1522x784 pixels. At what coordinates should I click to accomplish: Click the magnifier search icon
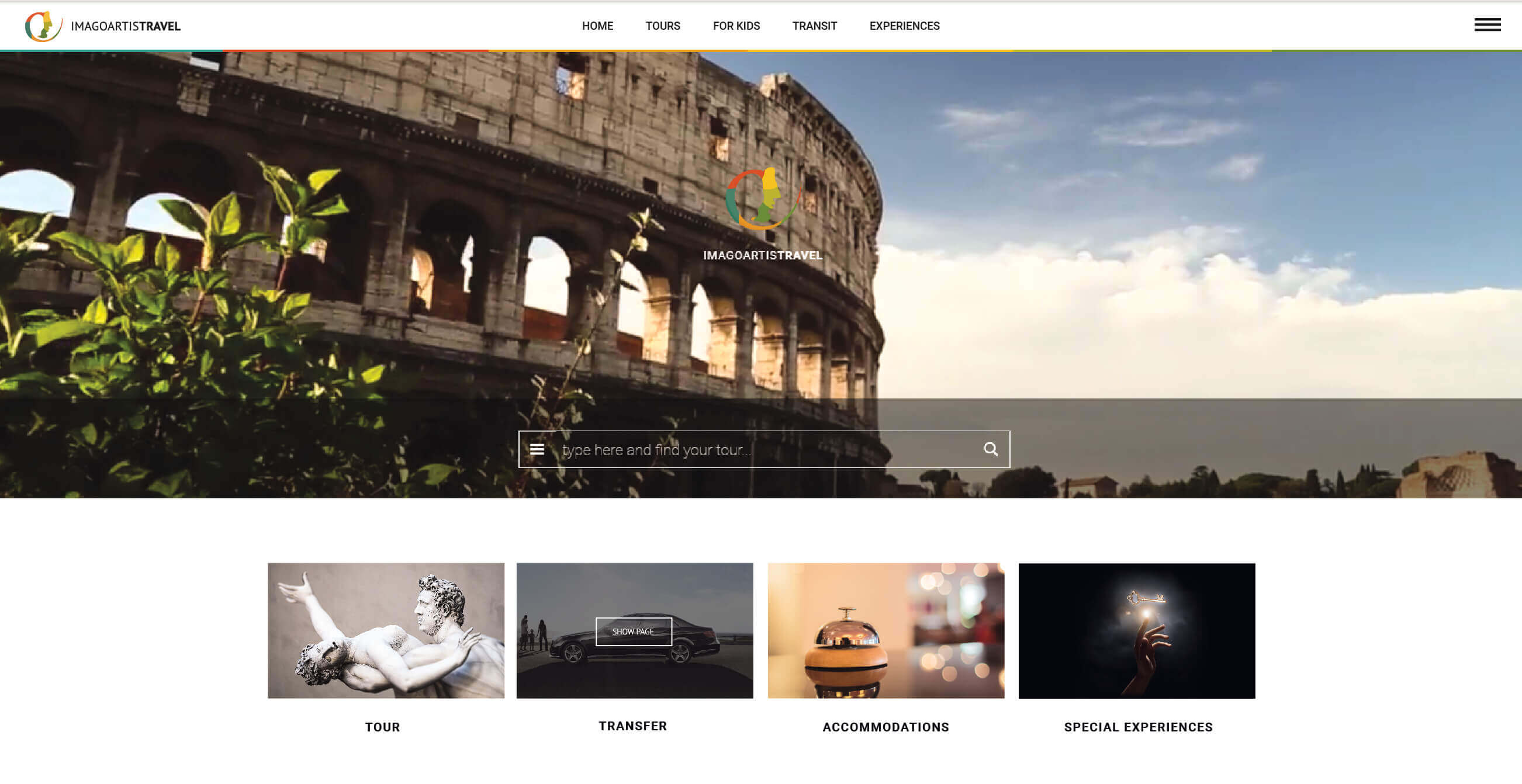click(x=990, y=449)
